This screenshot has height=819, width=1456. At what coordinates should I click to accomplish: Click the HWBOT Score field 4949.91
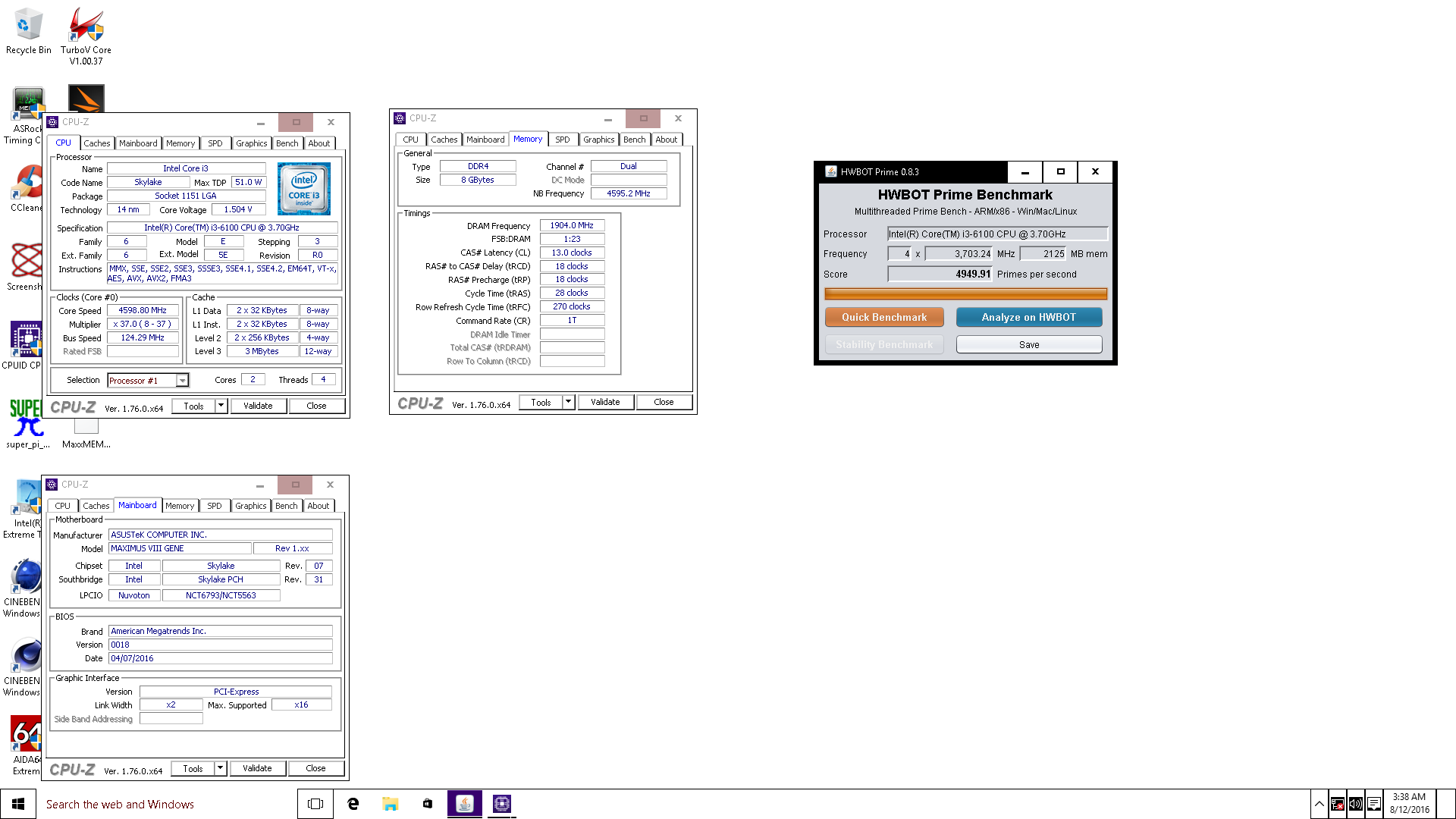click(940, 274)
